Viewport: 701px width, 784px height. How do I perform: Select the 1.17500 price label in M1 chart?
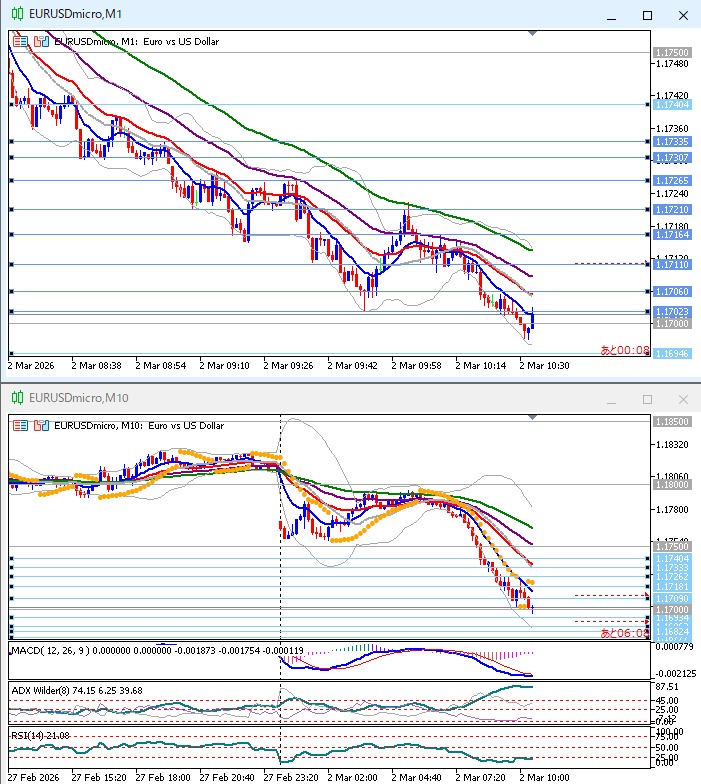click(x=669, y=52)
